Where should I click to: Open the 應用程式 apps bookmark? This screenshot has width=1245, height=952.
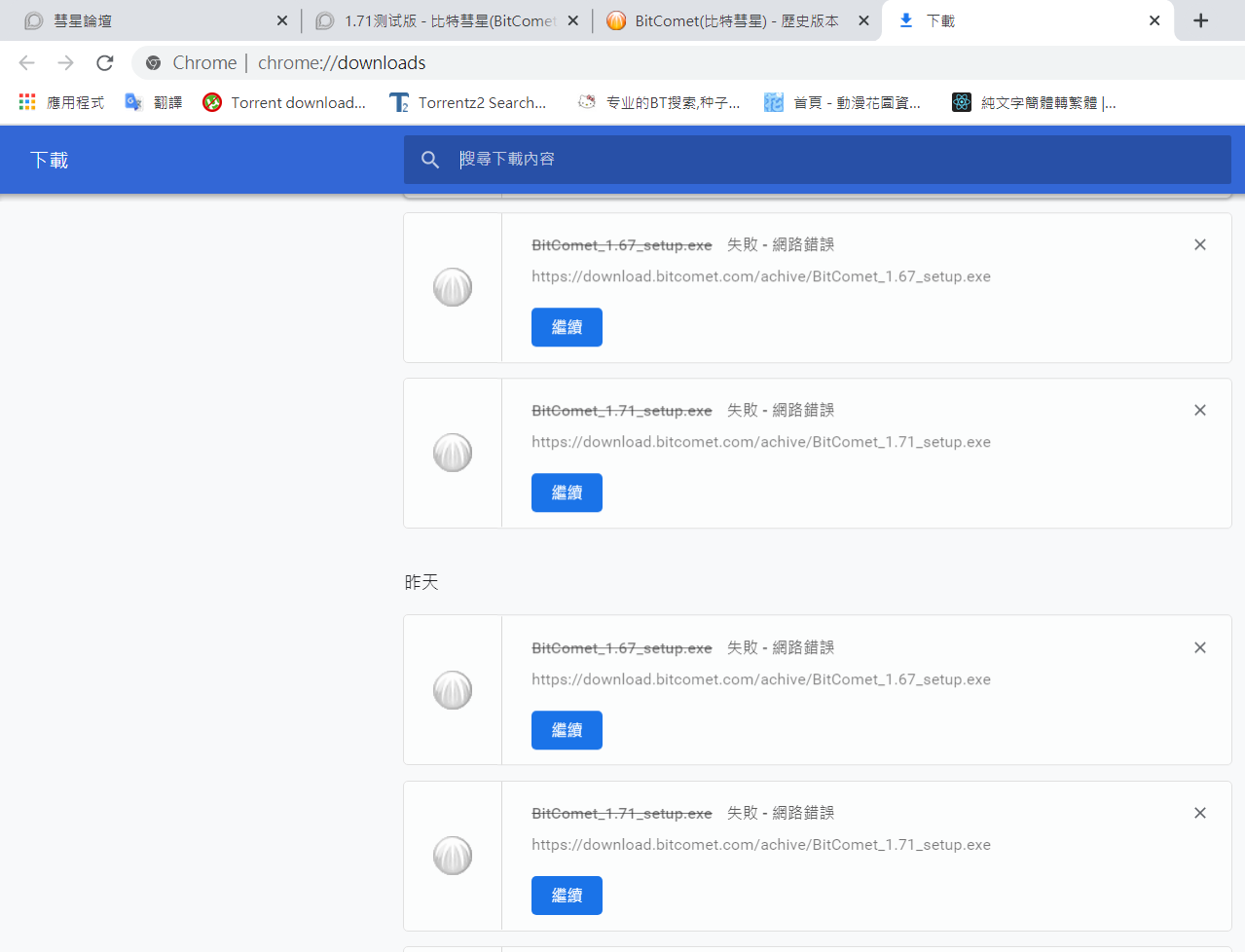(x=62, y=102)
